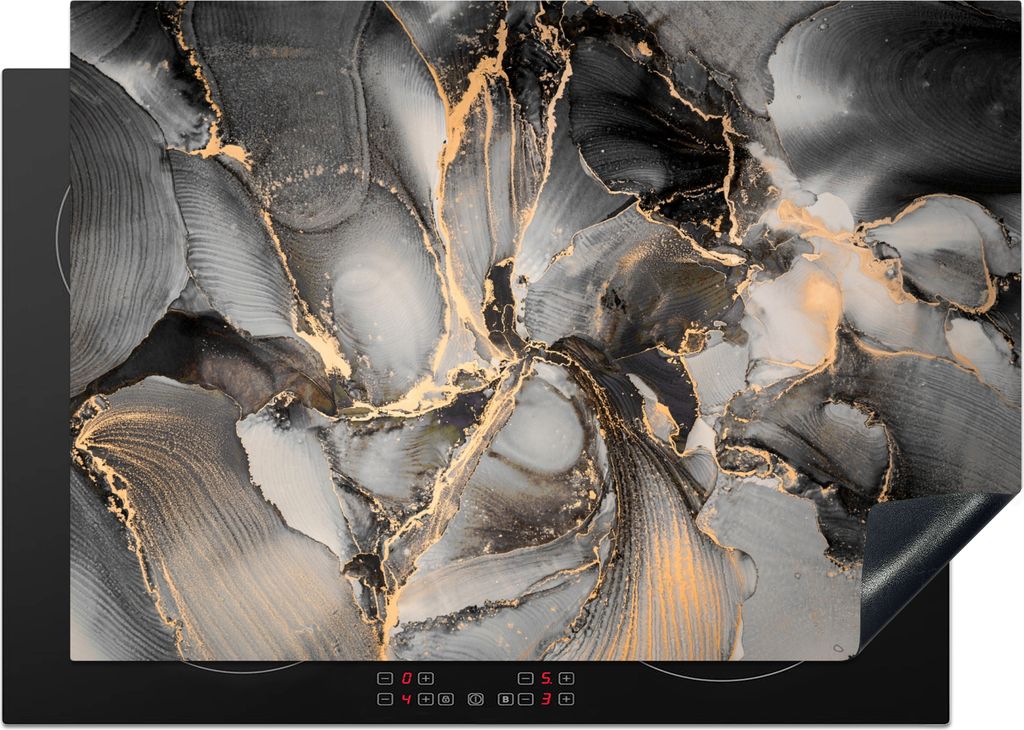Viewport: 1024px width, 730px height.
Task: Tap the plus button beside the 3 display
Action: click(566, 699)
